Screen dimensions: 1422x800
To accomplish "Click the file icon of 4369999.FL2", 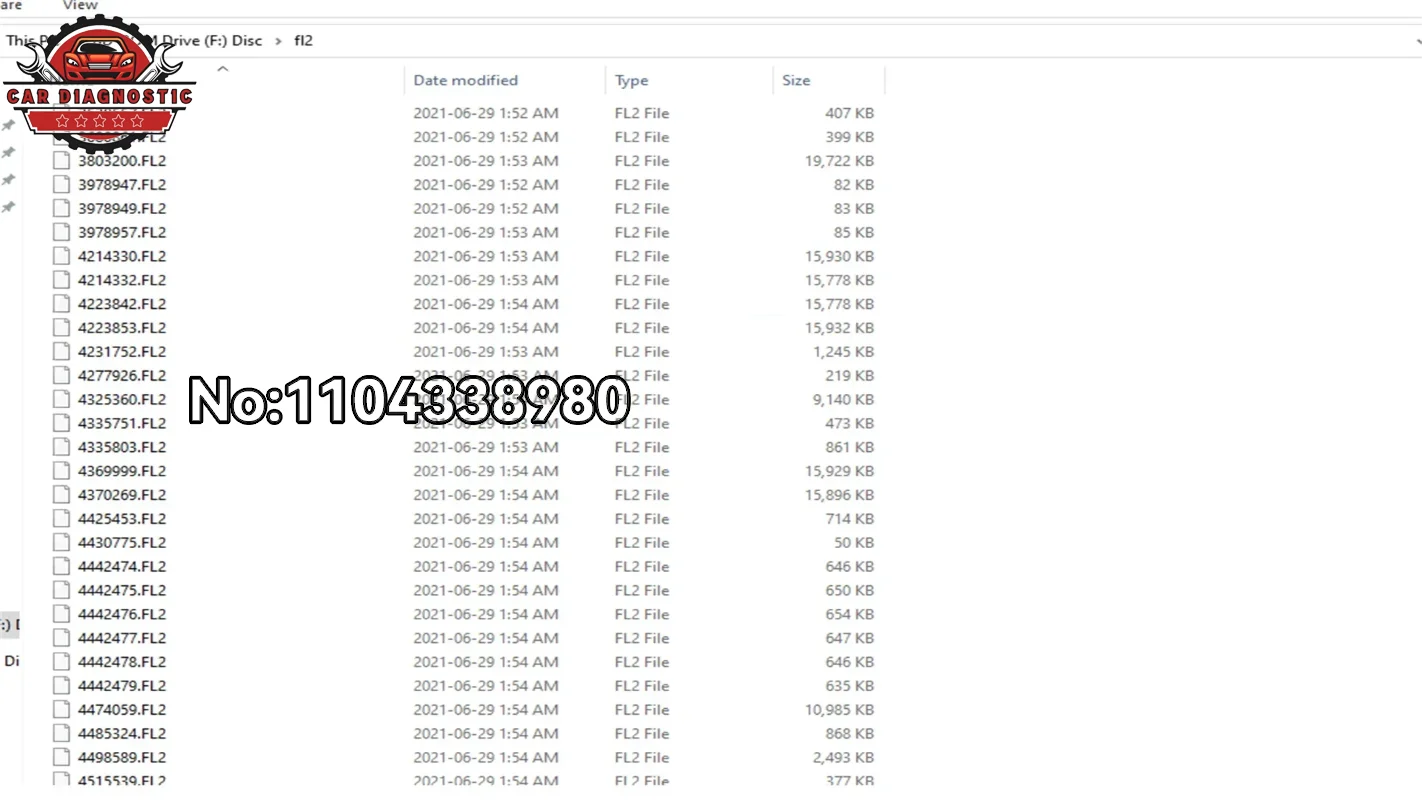I will tap(62, 471).
